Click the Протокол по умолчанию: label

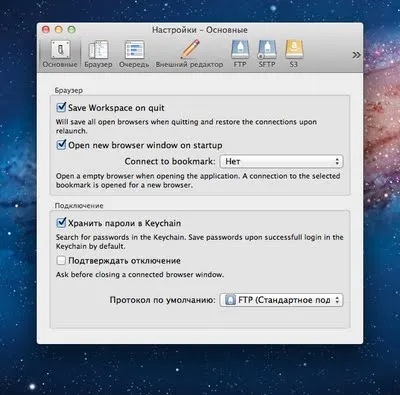point(163,300)
